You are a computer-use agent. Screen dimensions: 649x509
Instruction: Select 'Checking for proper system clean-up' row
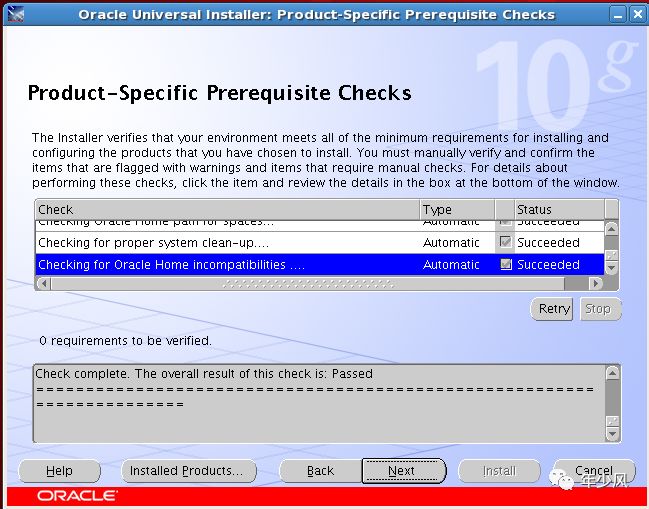pos(320,242)
